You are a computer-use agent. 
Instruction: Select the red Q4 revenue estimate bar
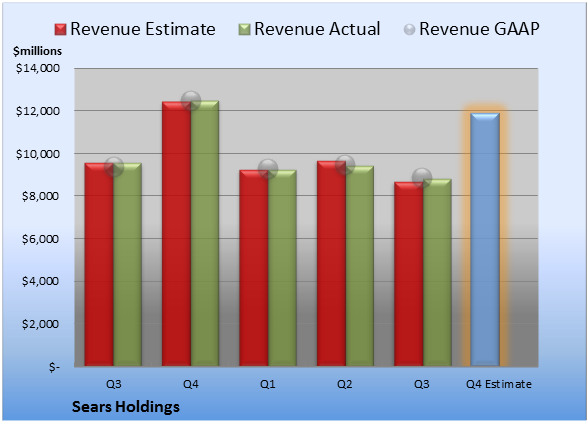click(x=176, y=234)
